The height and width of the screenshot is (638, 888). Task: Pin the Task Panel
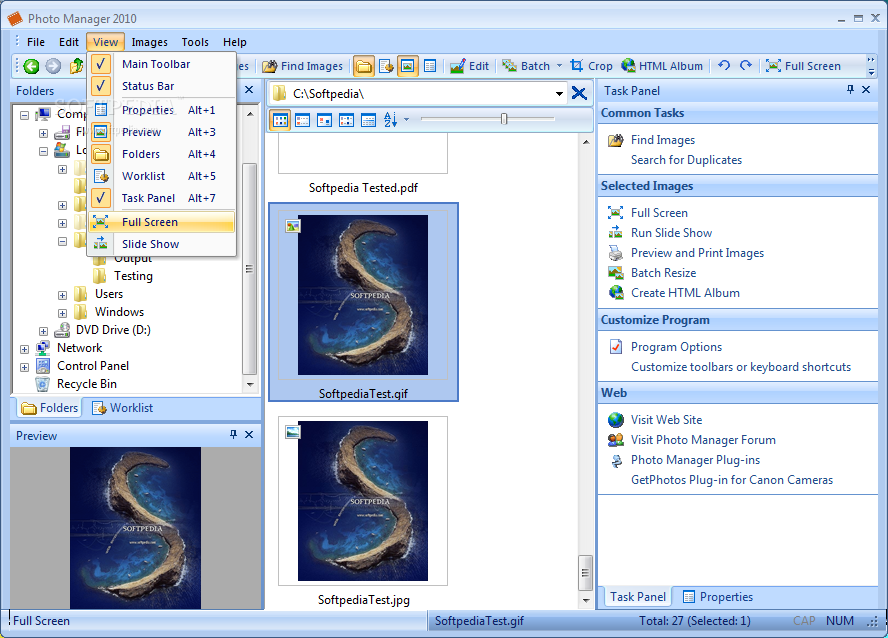click(850, 89)
